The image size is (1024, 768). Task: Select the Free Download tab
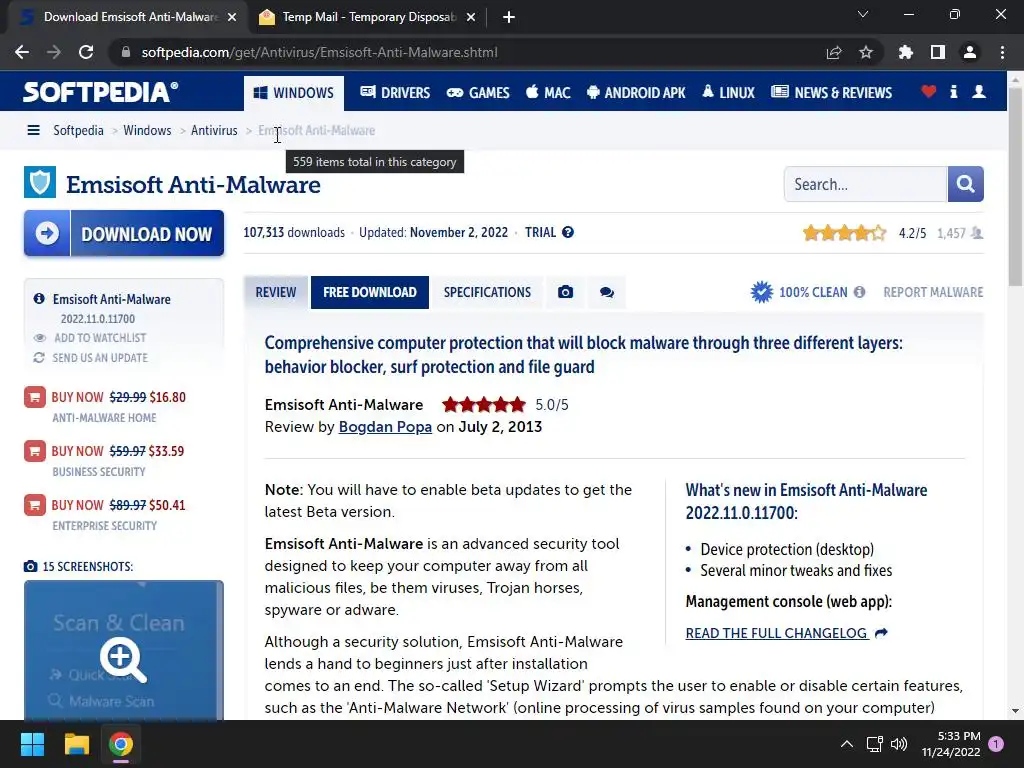pyautogui.click(x=370, y=293)
